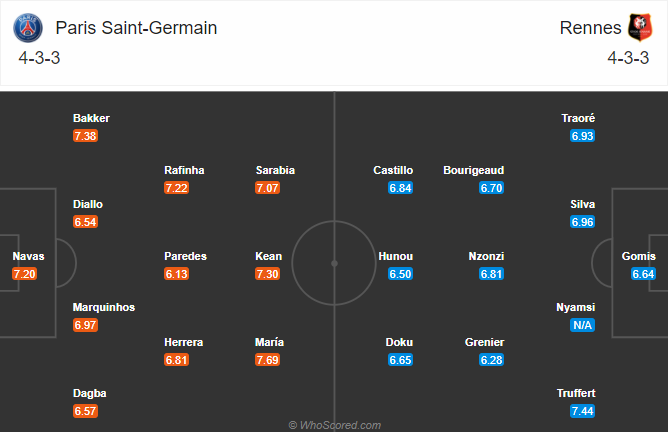670x432 pixels.
Task: Click Paredes's 6.13 rating badge
Action: [x=176, y=274]
